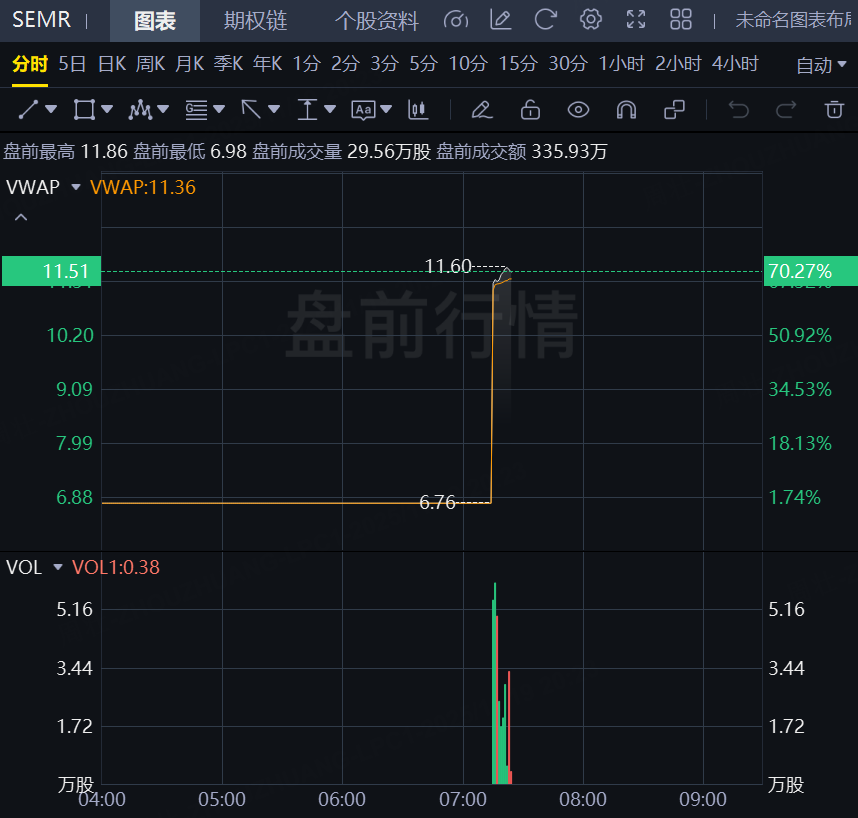858x818 pixels.
Task: Open the VOL indicator dropdown
Action: 58,567
